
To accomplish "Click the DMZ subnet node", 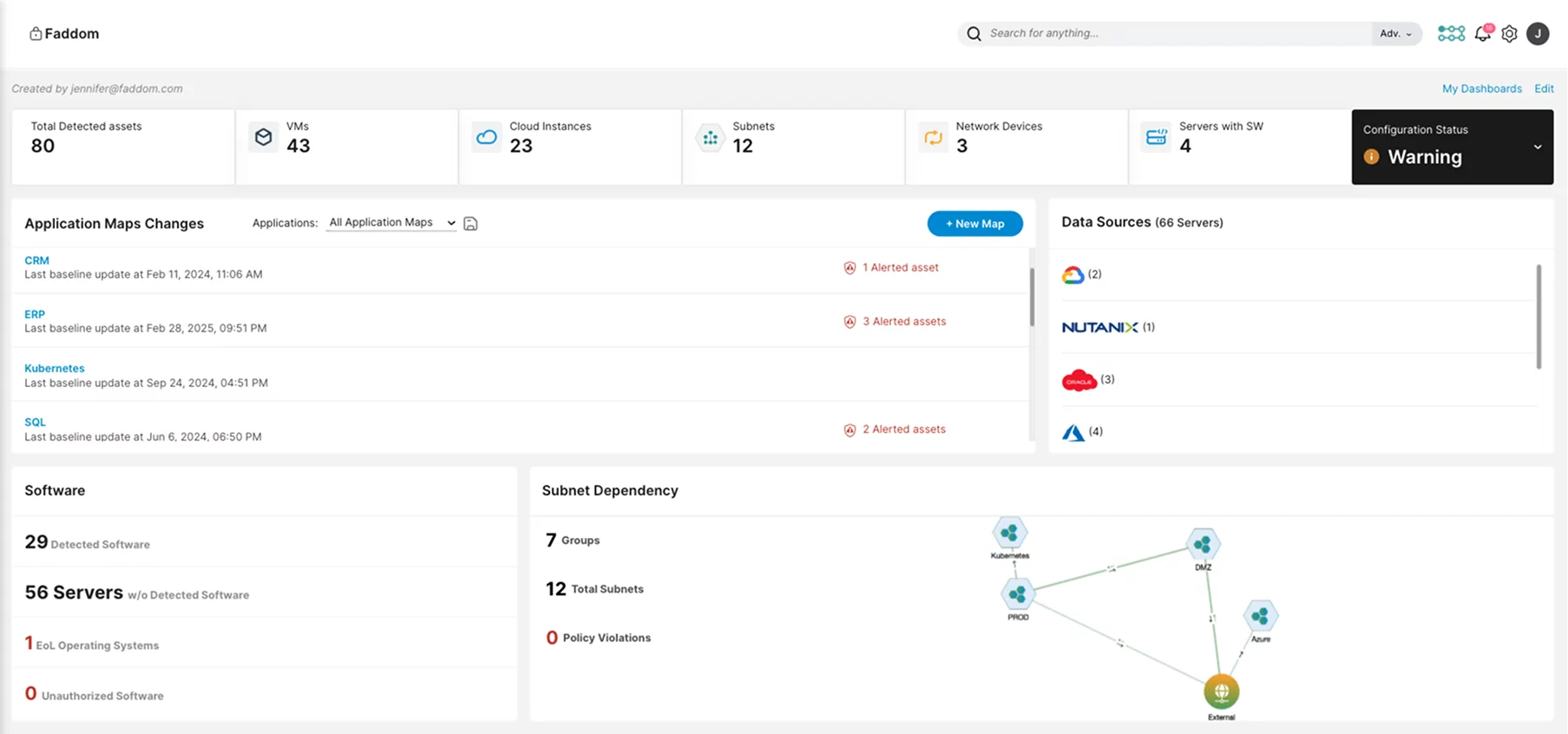I will 1203,545.
